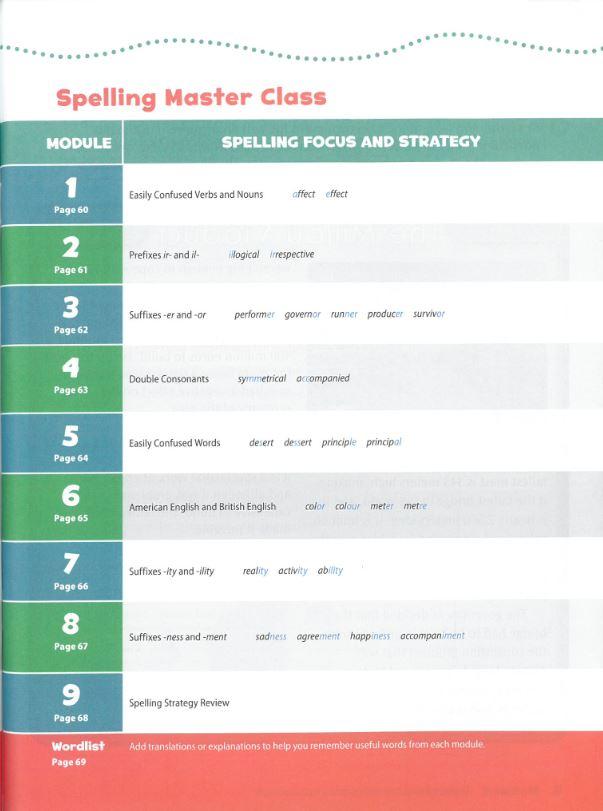This screenshot has width=603, height=811.
Task: Open Module 3 Page 62 block
Action: 62,314
